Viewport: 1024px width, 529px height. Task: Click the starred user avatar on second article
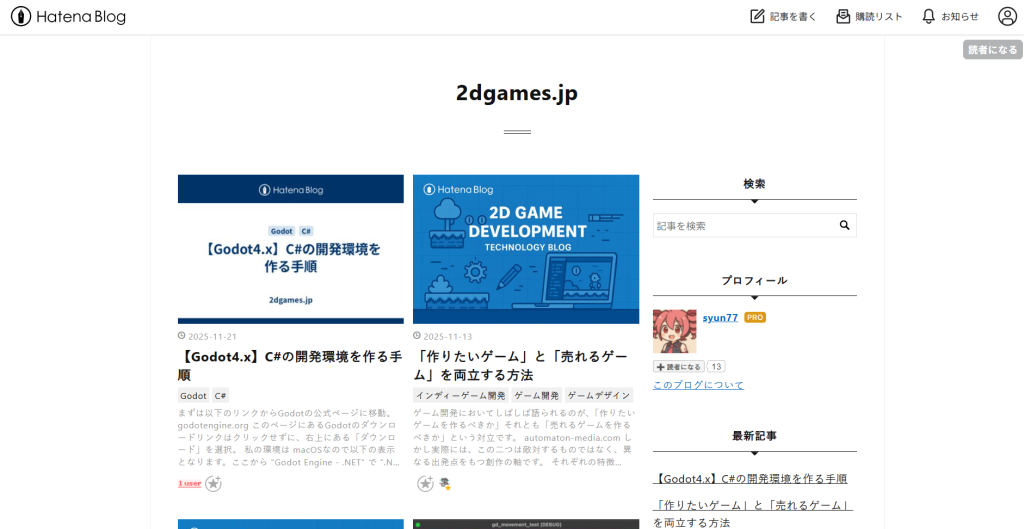[445, 484]
